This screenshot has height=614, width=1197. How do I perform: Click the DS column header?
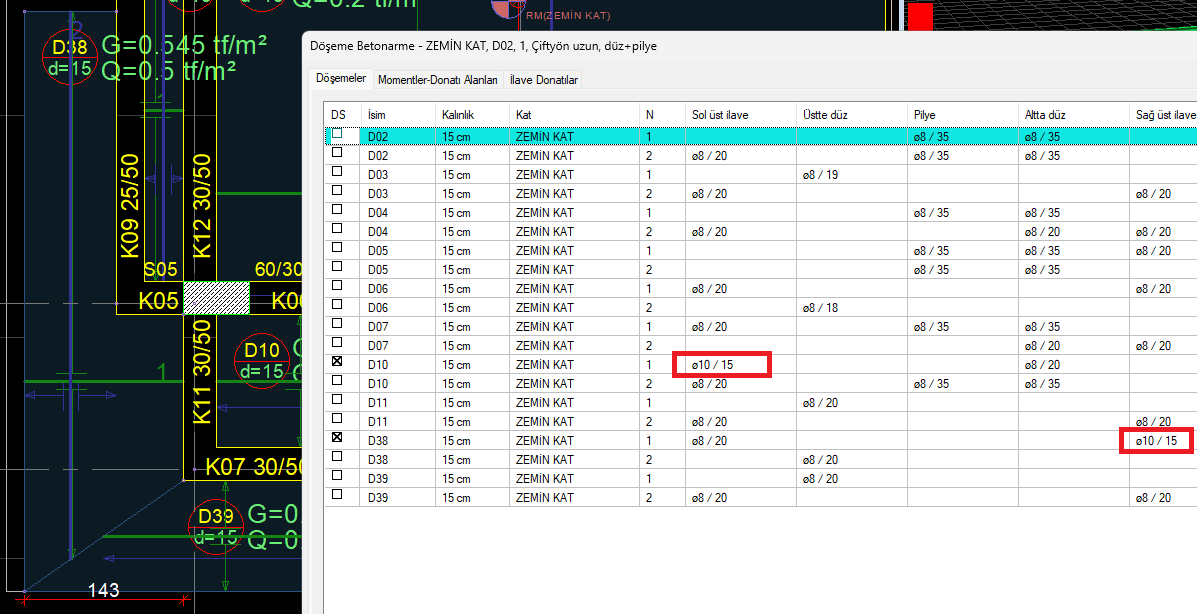[x=342, y=115]
